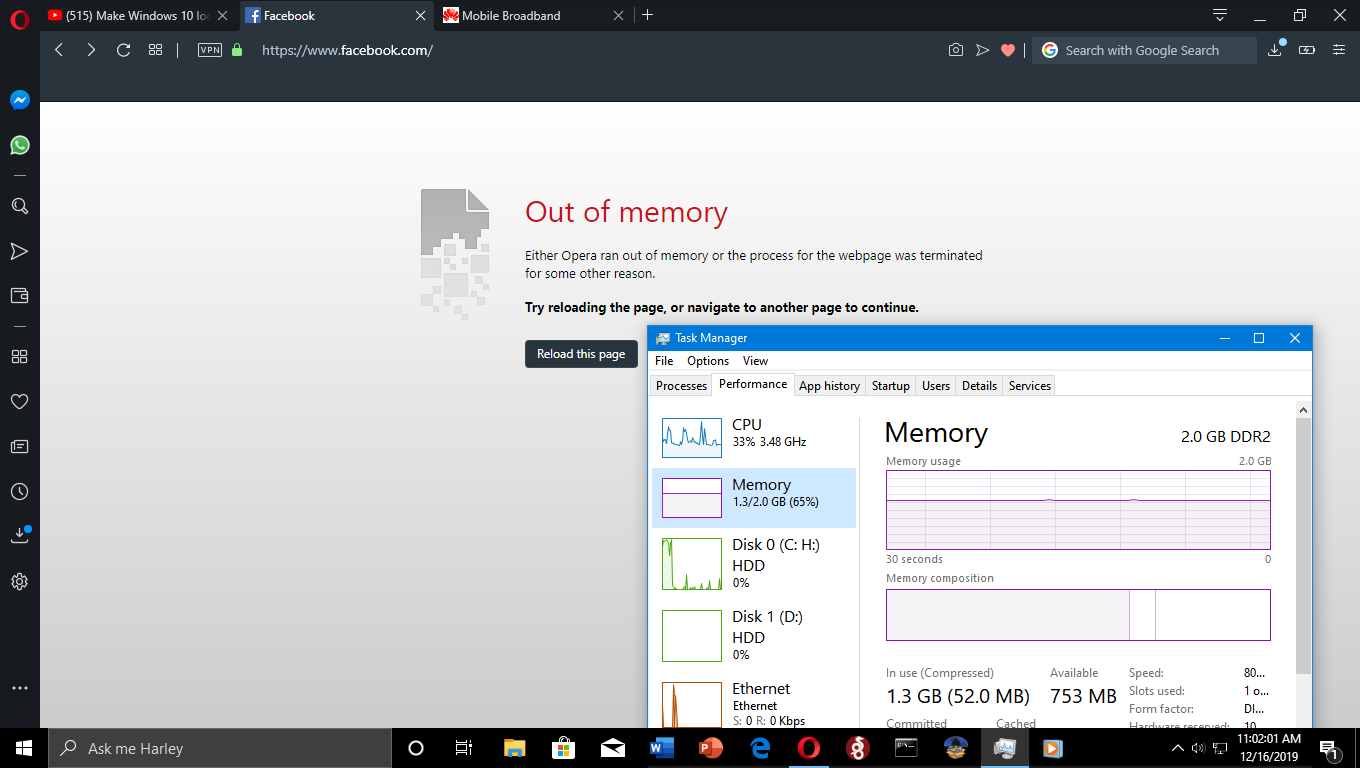Open WhatsApp in Opera sidebar
The image size is (1360, 768).
tap(20, 145)
